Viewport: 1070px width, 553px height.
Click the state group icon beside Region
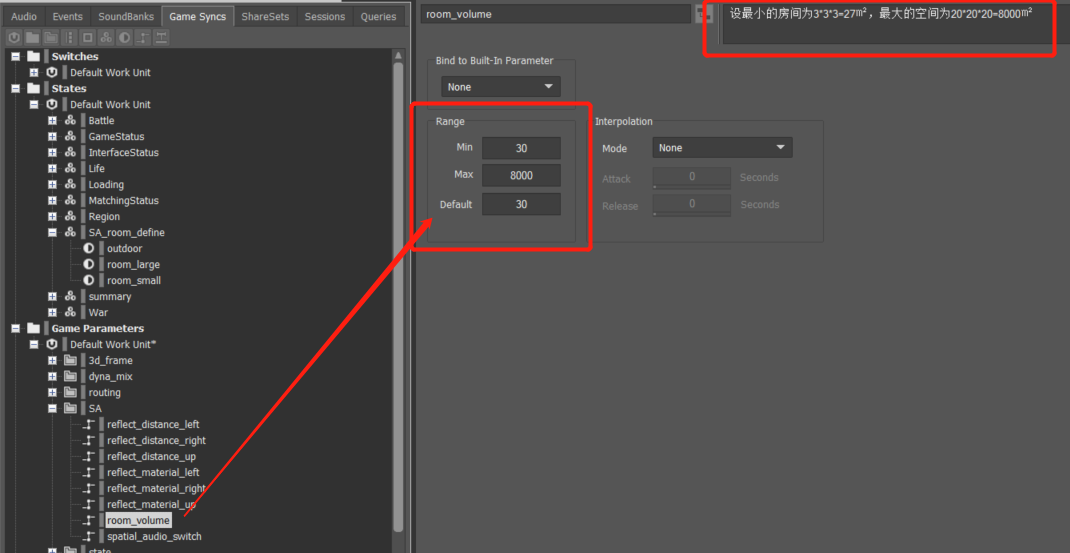(x=70, y=216)
